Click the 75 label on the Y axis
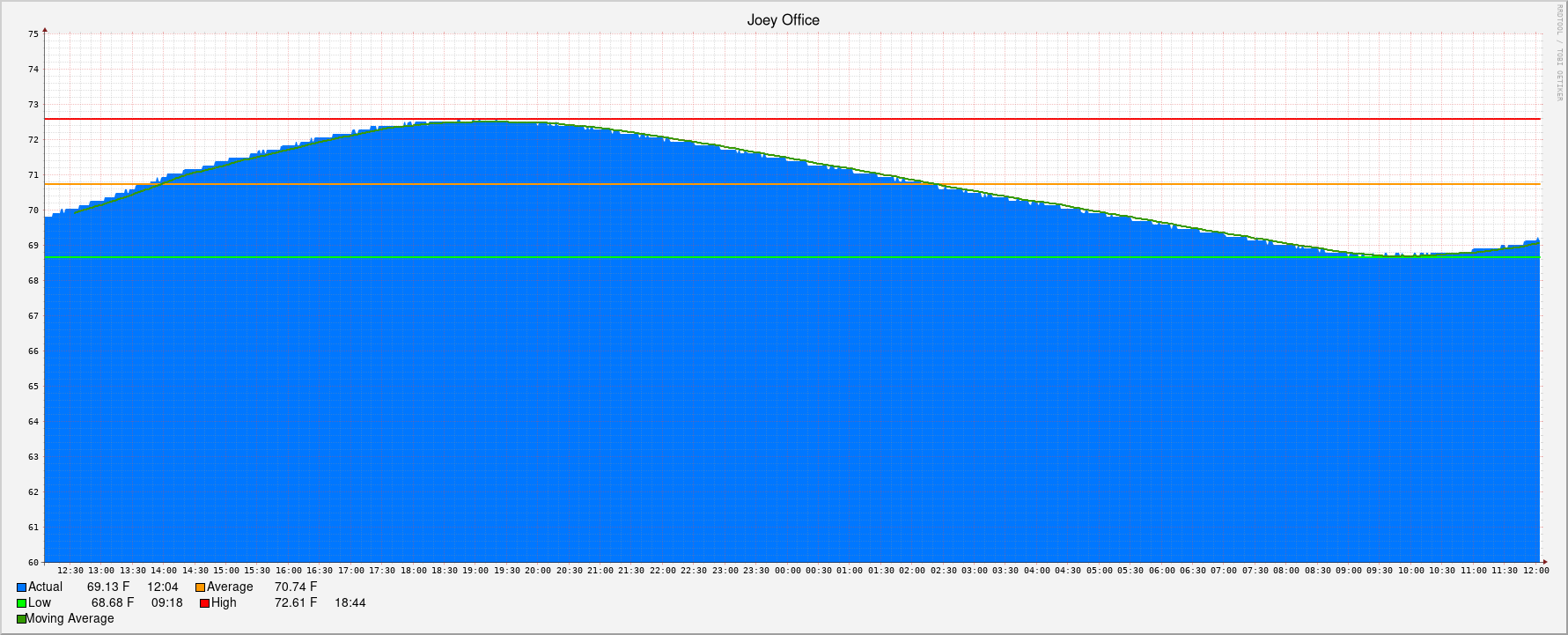 [x=33, y=34]
